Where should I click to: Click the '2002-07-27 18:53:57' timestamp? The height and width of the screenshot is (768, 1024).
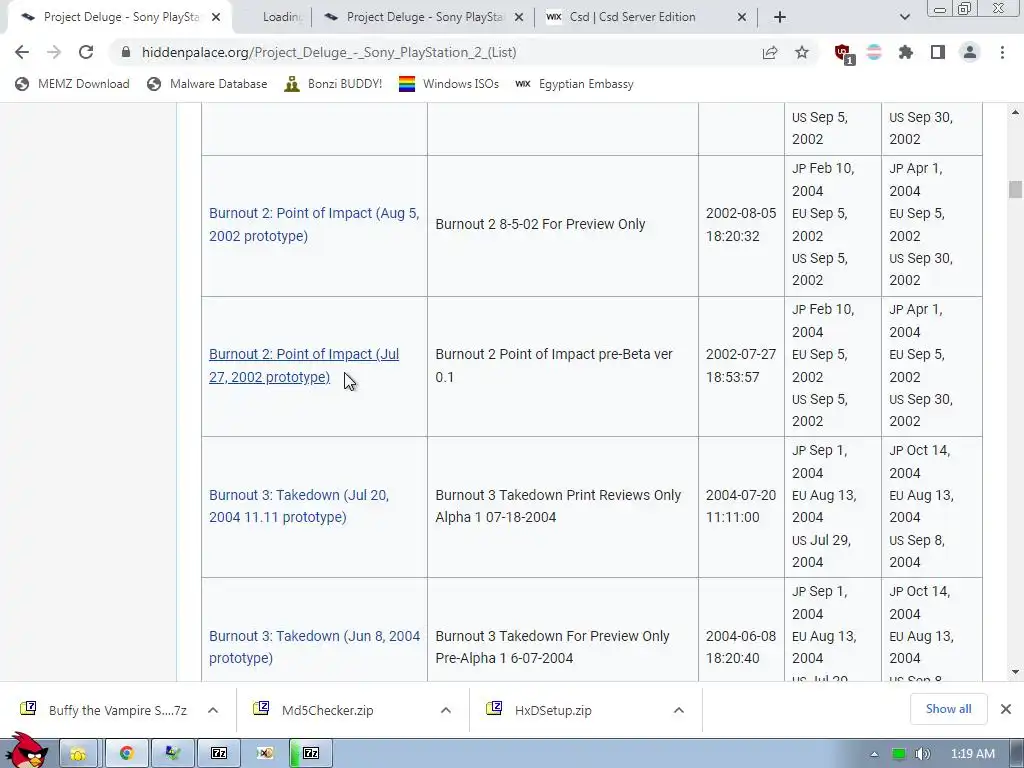(x=741, y=366)
